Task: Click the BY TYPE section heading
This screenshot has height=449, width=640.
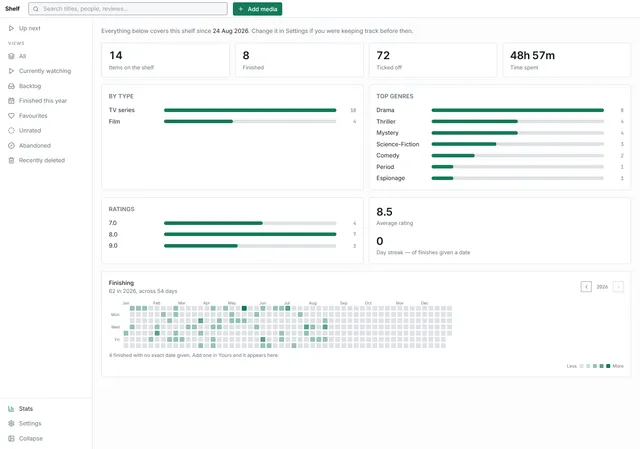Action: pyautogui.click(x=121, y=96)
